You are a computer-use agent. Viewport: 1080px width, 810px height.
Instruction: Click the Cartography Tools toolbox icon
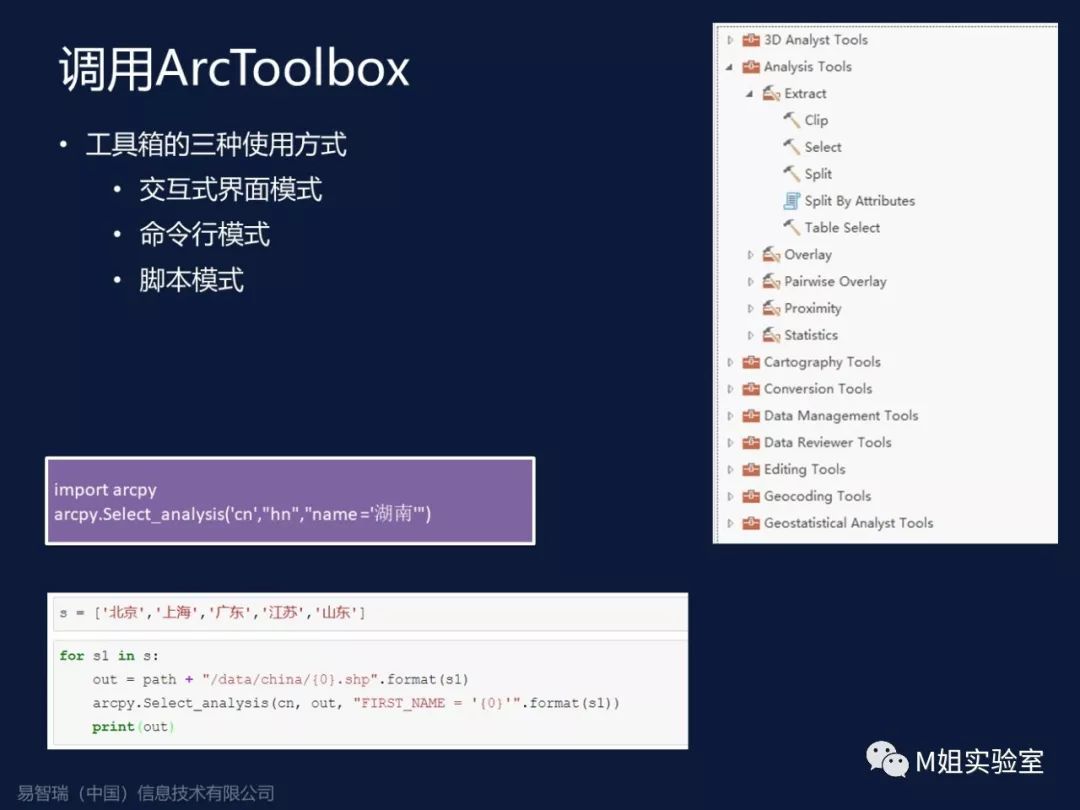(751, 362)
